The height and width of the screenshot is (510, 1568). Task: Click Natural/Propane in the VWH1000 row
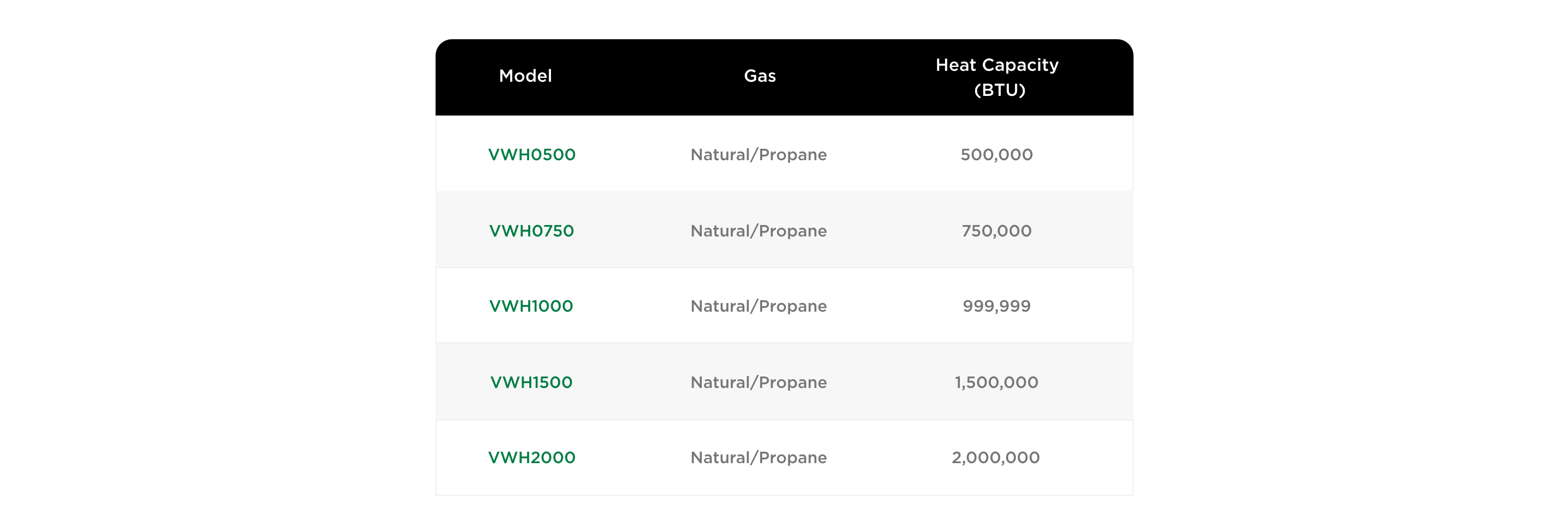point(758,306)
